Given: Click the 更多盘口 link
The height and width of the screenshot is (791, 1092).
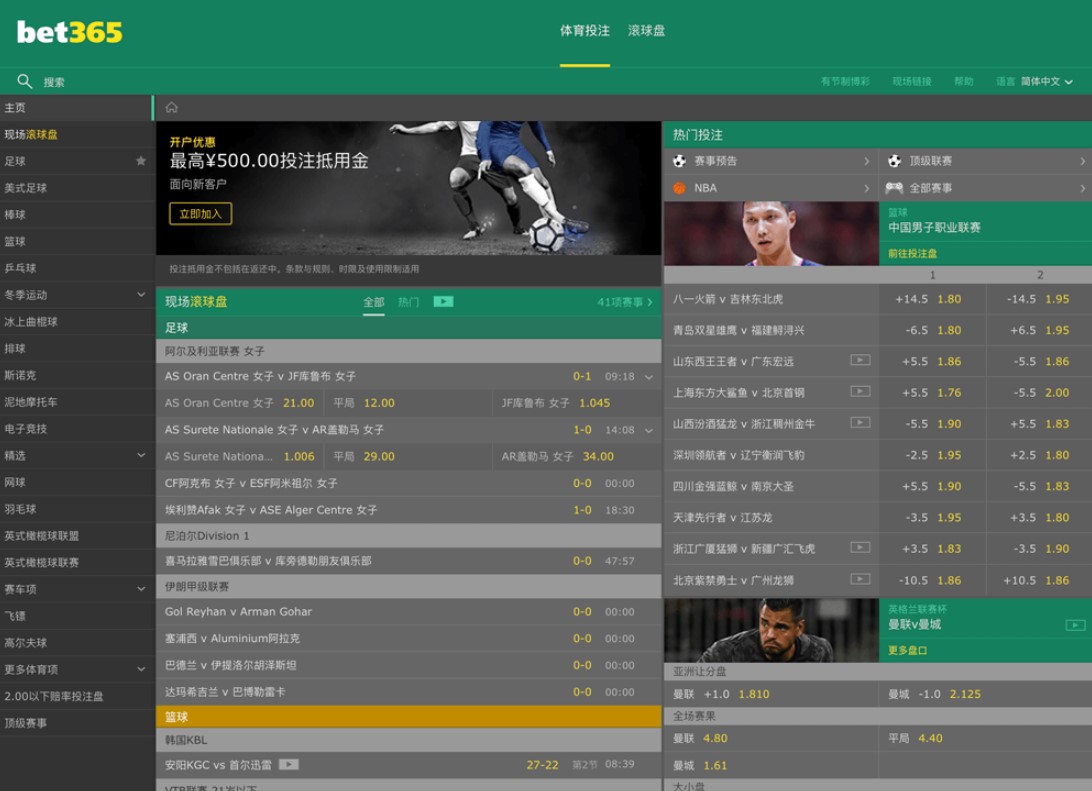Looking at the screenshot, I should [x=907, y=650].
